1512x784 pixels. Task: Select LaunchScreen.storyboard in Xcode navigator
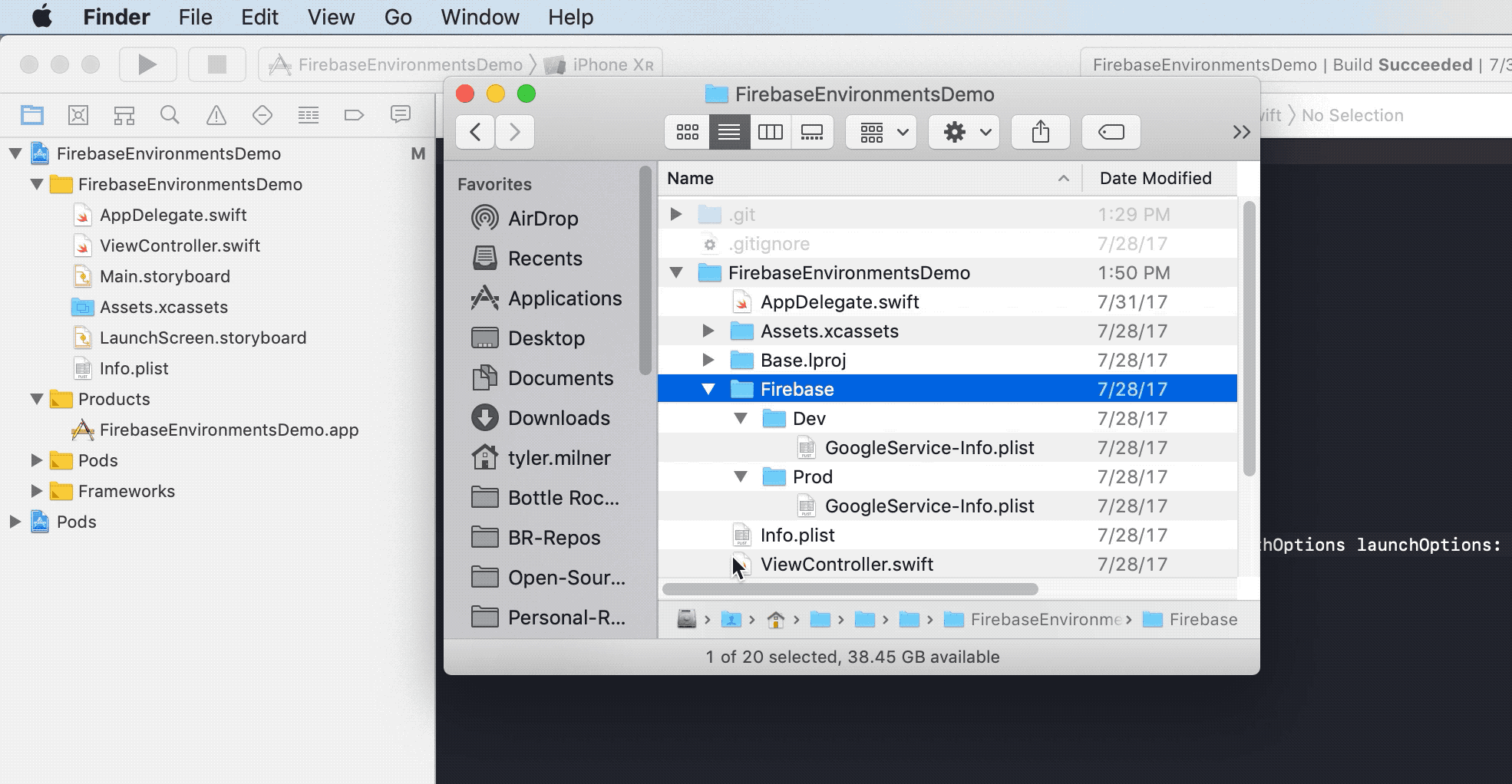203,338
